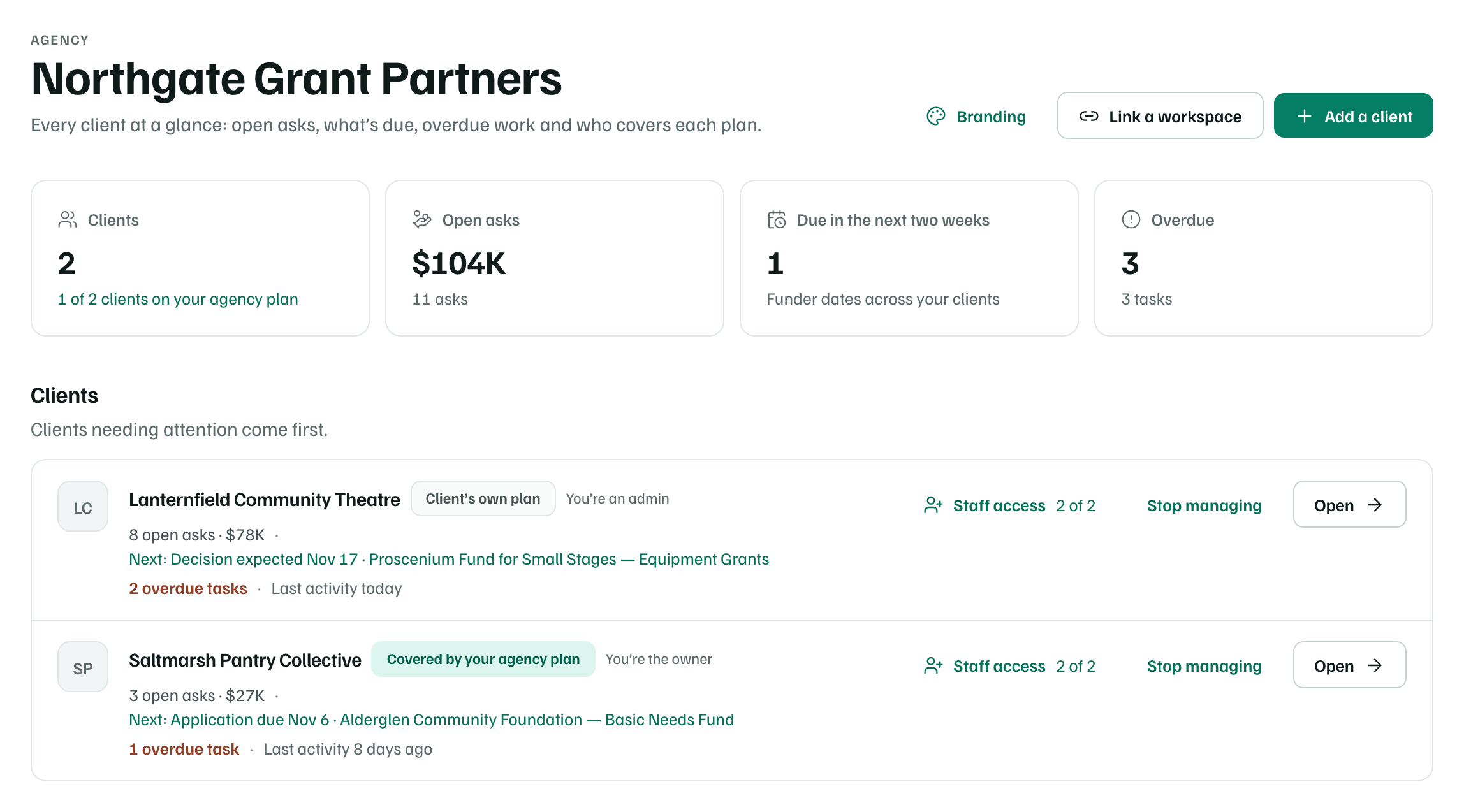
Task: Open Staff access for Lanternfield Community Theatre
Action: coord(1009,505)
